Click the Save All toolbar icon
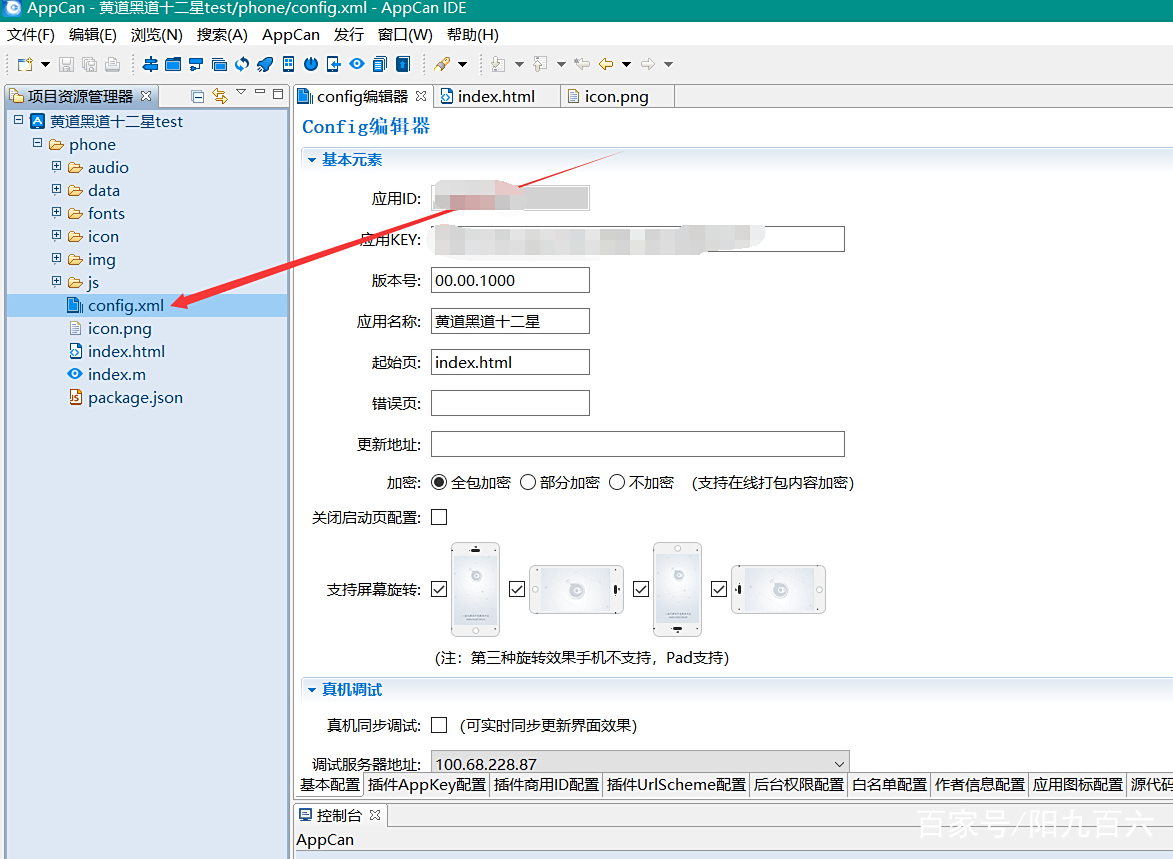1173x859 pixels. pyautogui.click(x=90, y=64)
